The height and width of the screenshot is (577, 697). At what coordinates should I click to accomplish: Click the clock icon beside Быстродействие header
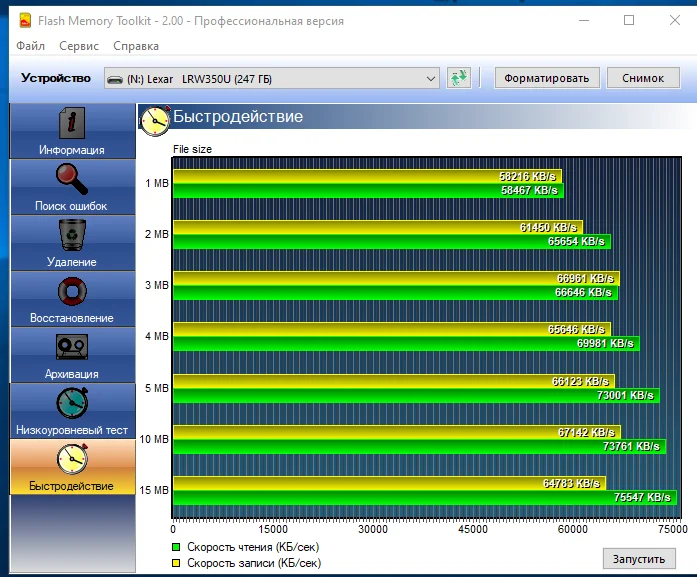click(155, 120)
